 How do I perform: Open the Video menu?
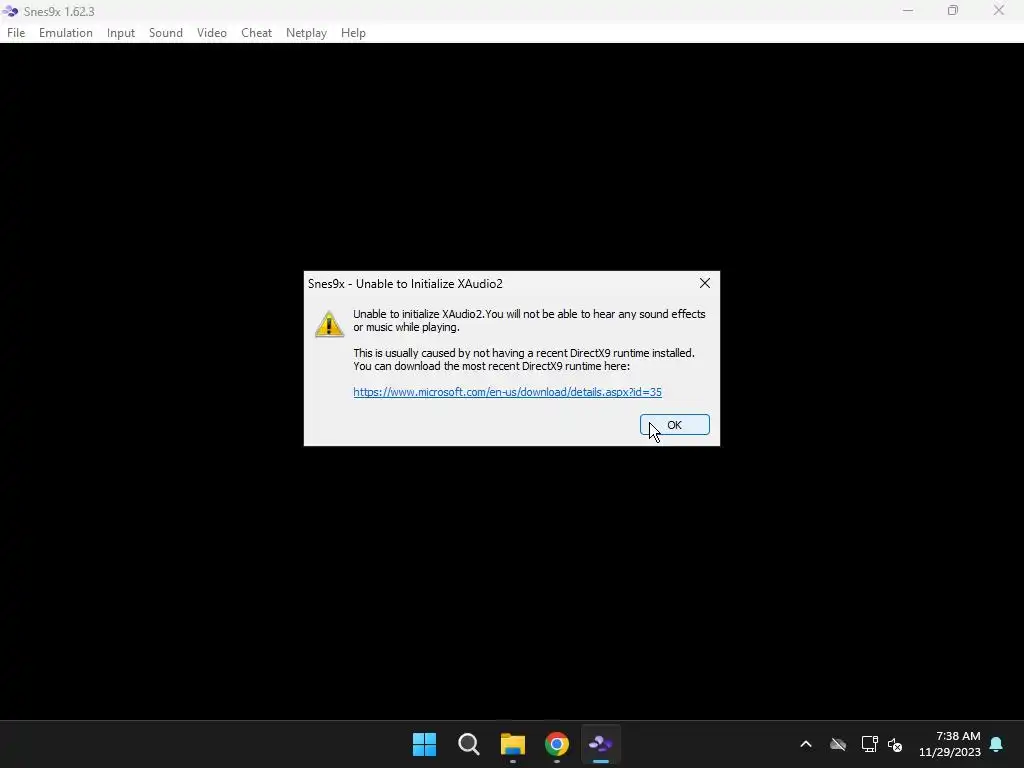click(212, 33)
